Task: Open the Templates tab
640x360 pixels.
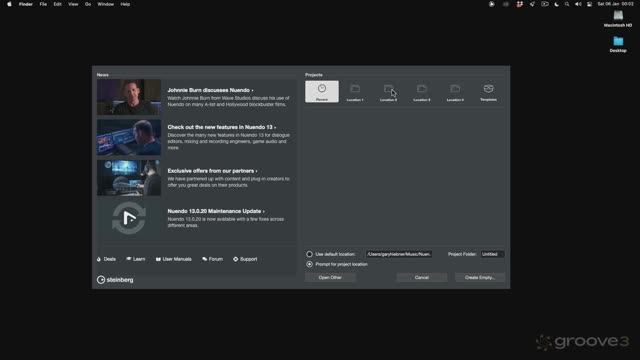Action: 489,92
